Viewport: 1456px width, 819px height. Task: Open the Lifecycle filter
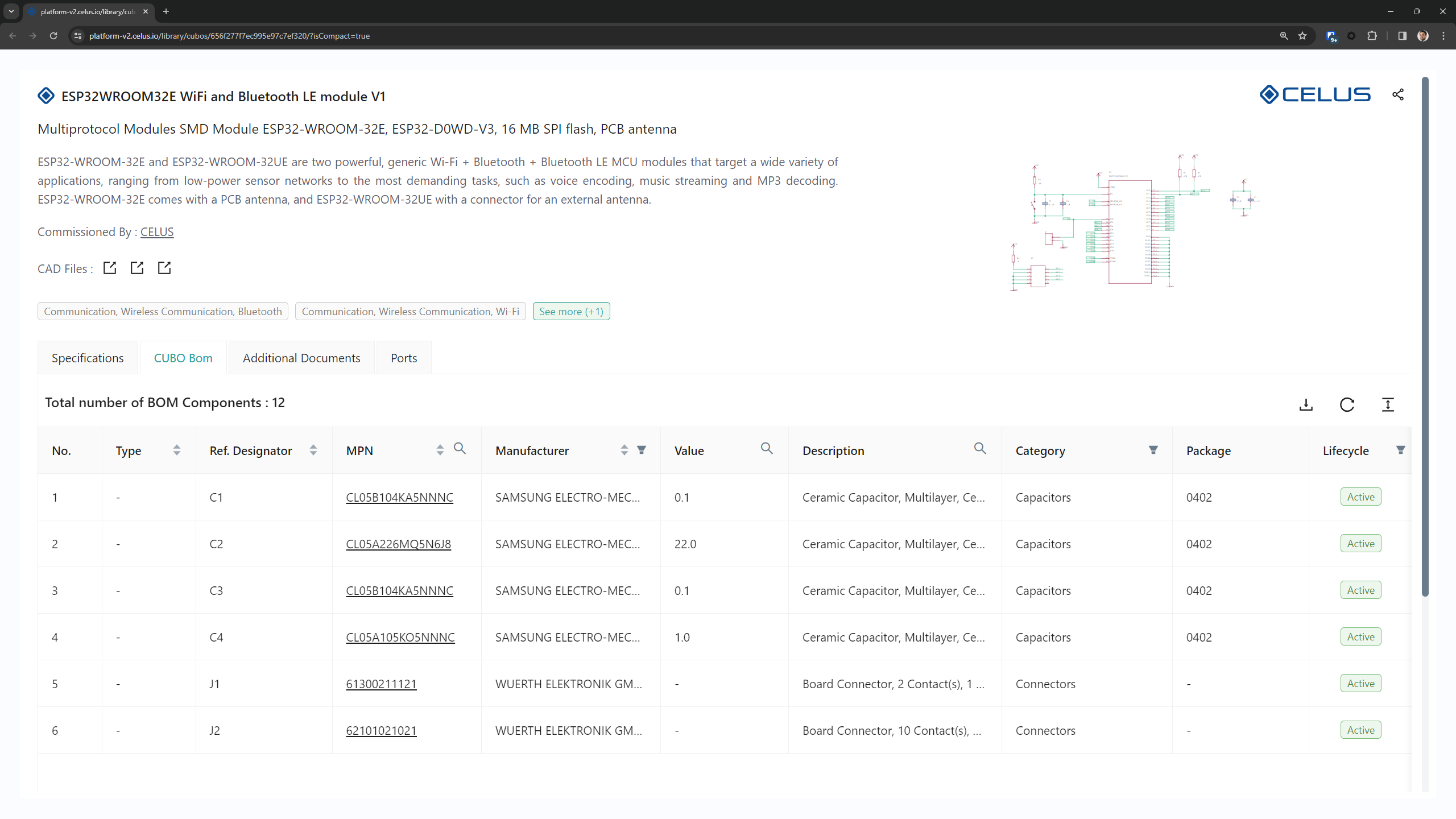(1401, 450)
